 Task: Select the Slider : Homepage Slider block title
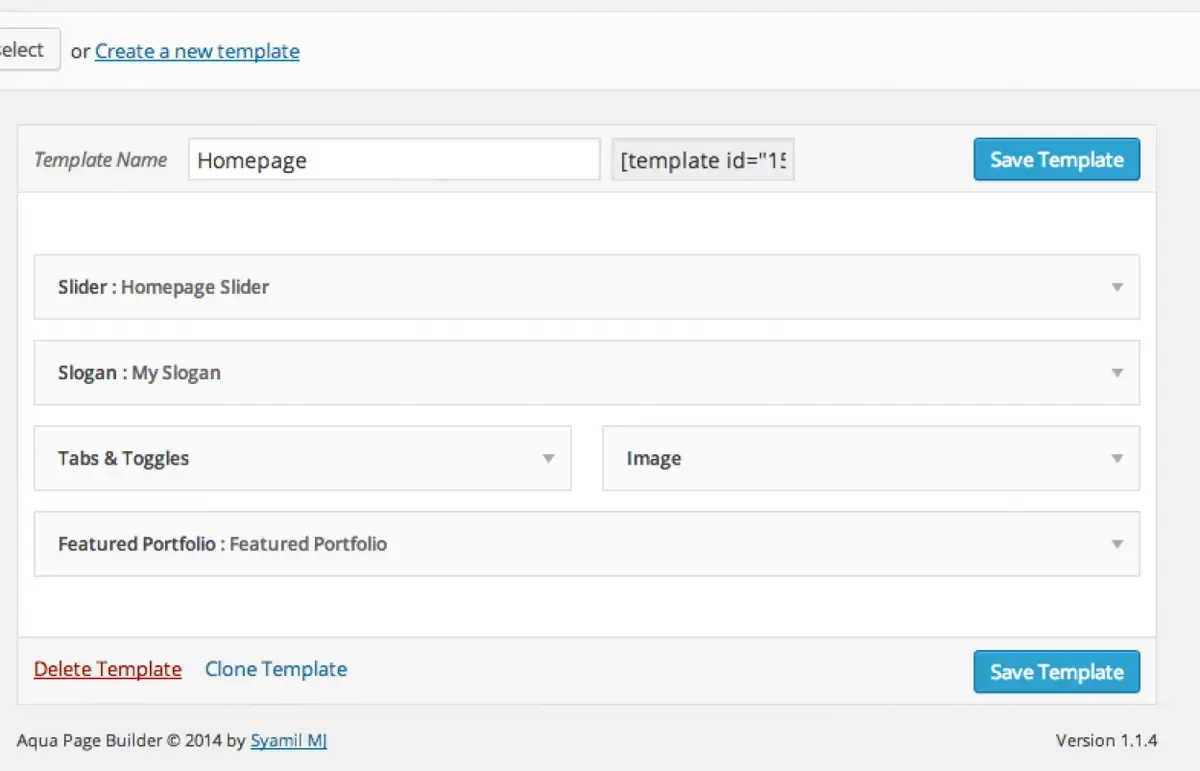164,287
